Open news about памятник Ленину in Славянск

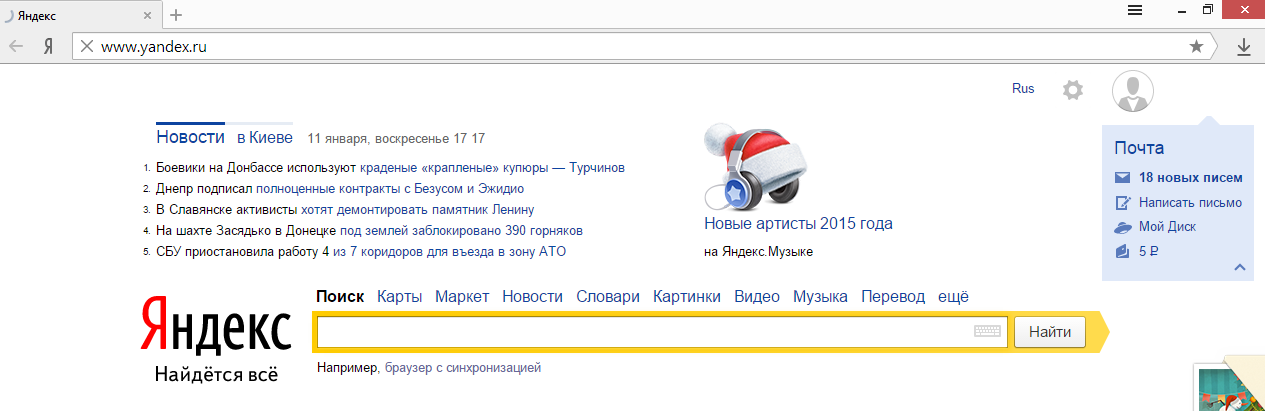click(345, 210)
